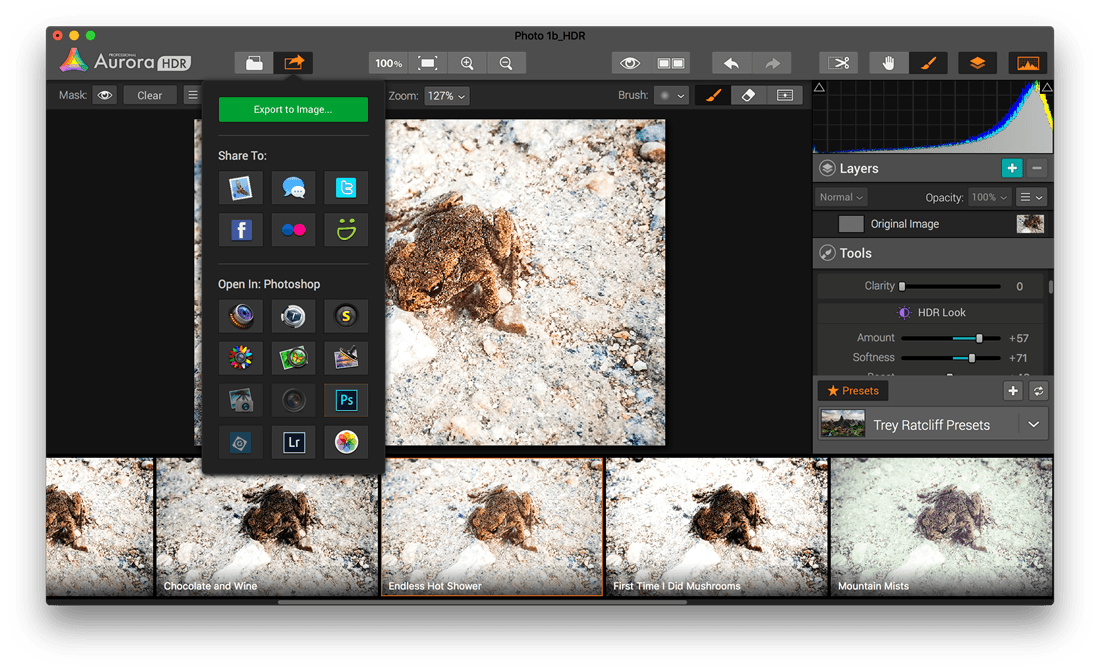The width and height of the screenshot is (1100, 671).
Task: Share to SmugMug smiley icon
Action: pos(346,230)
